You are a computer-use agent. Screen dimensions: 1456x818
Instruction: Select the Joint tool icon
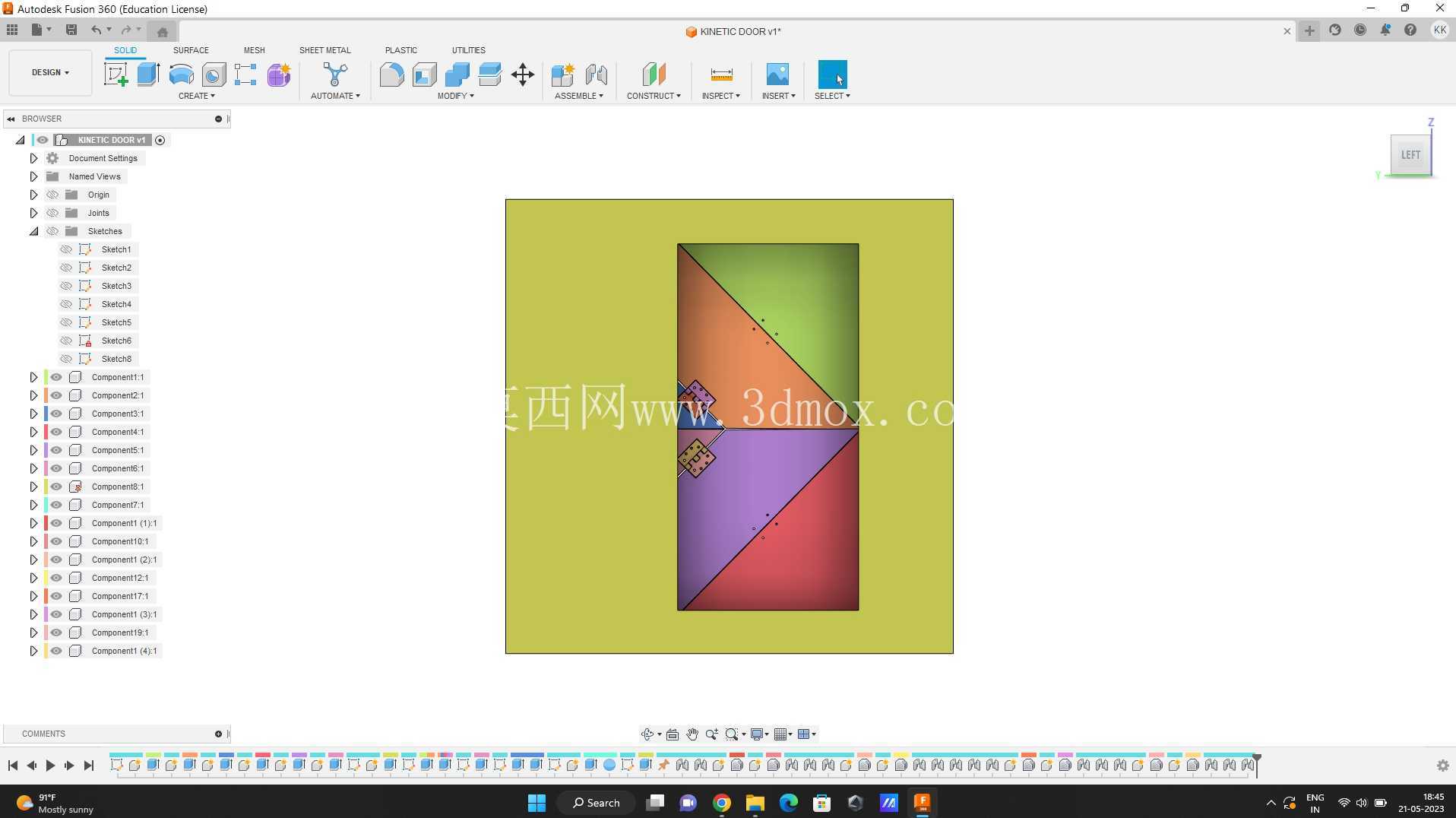coord(596,75)
